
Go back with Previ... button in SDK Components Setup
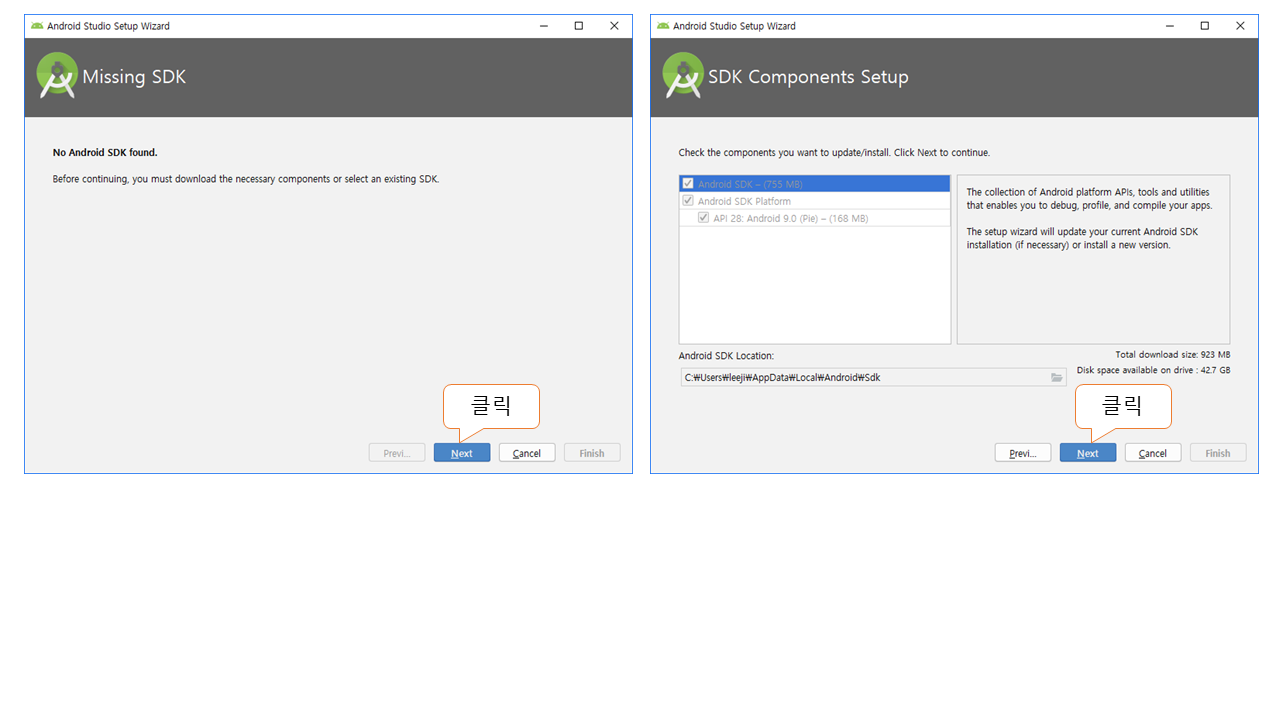click(x=1022, y=453)
